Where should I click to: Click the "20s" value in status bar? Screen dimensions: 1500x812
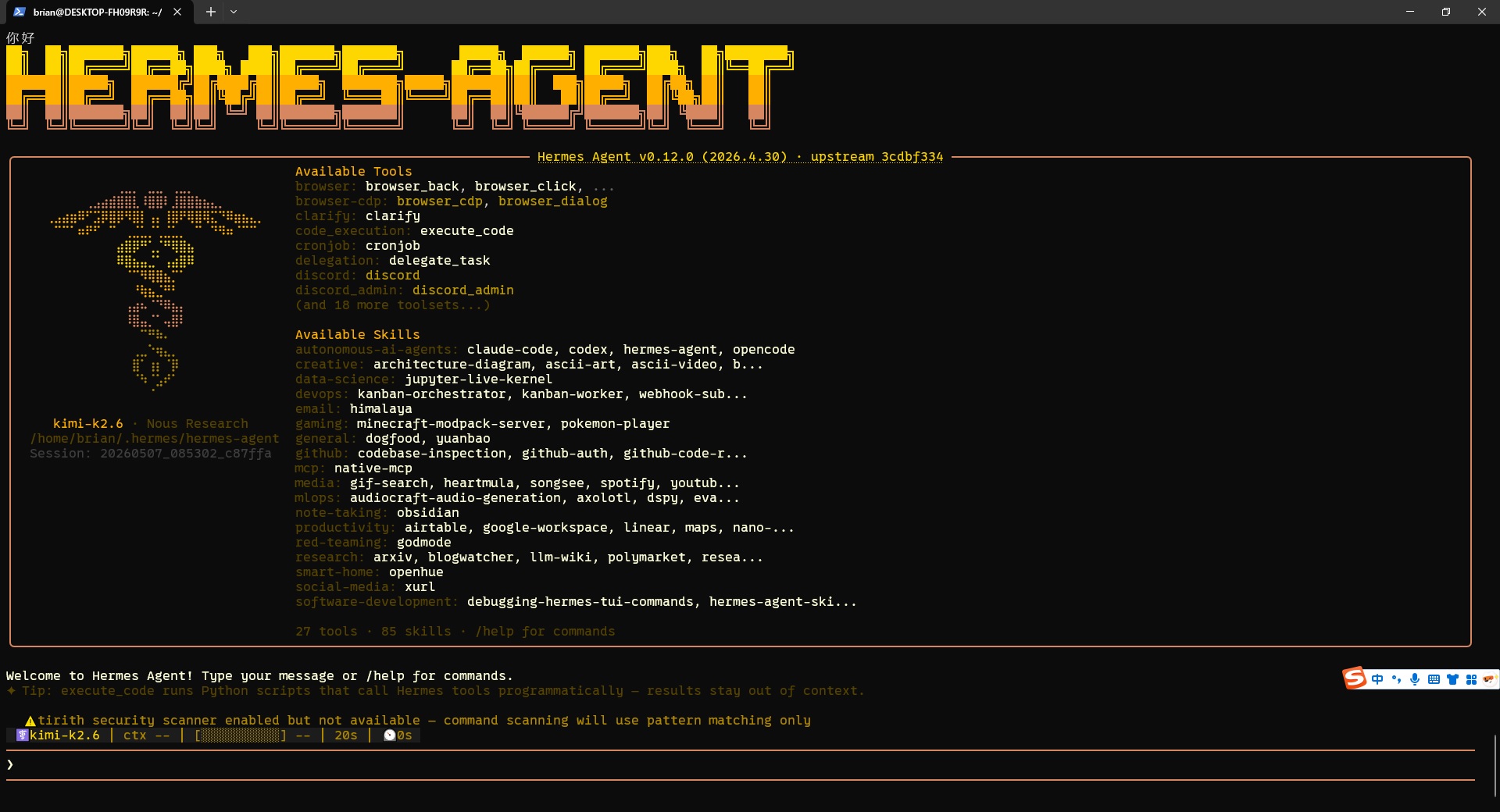coord(345,735)
